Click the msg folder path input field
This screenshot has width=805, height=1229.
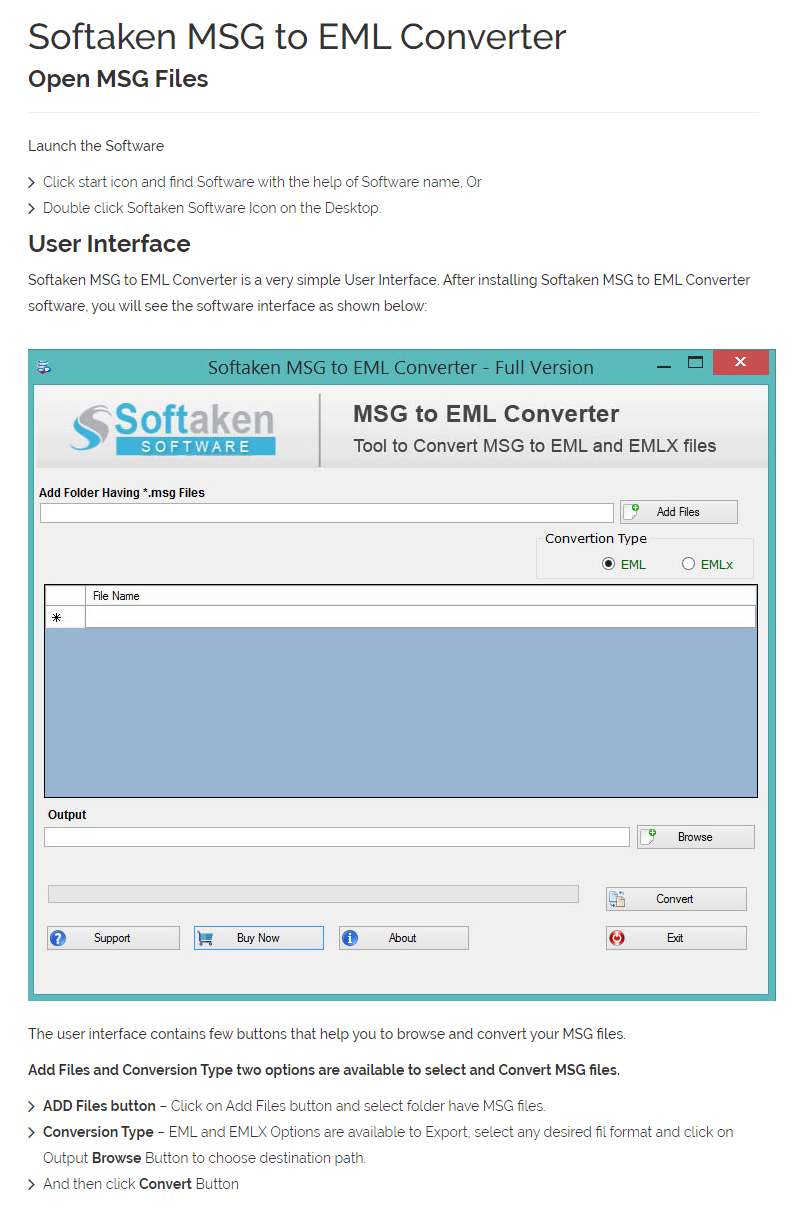(327, 513)
